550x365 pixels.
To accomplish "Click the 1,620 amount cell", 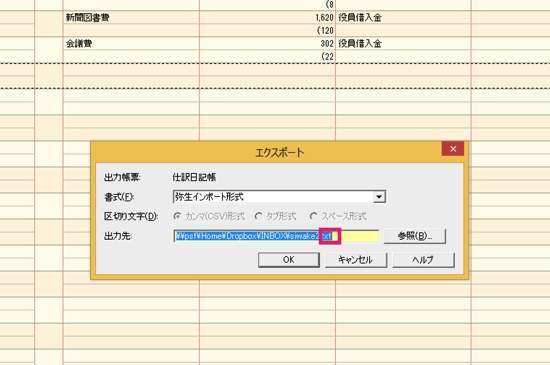I will 267,18.
